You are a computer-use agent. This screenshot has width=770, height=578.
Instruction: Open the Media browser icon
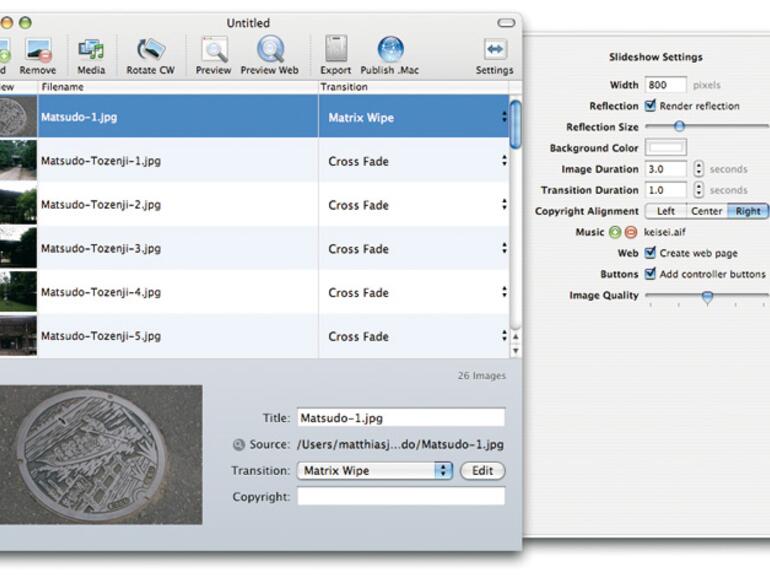91,50
